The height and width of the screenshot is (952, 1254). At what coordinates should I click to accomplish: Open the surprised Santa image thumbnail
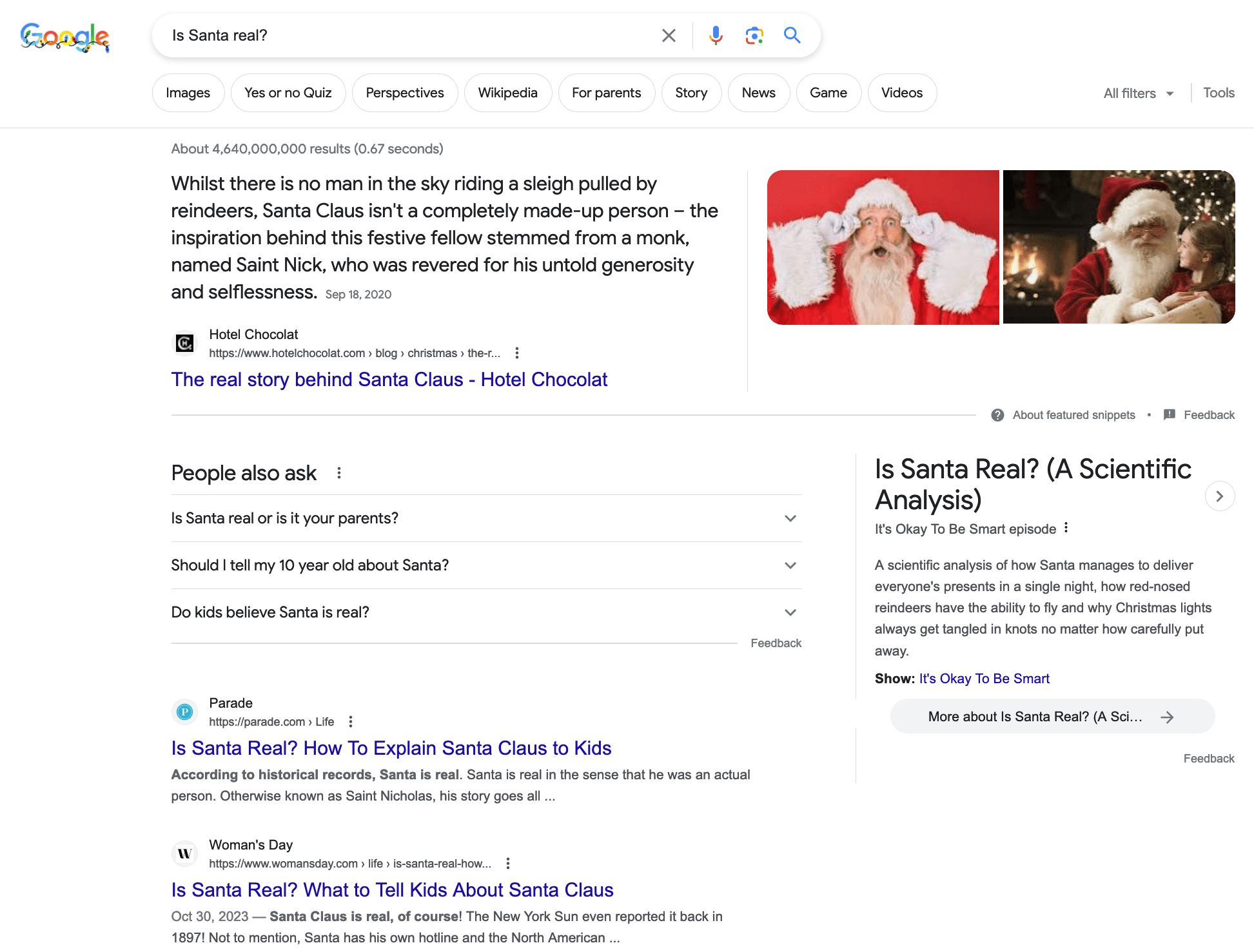883,247
